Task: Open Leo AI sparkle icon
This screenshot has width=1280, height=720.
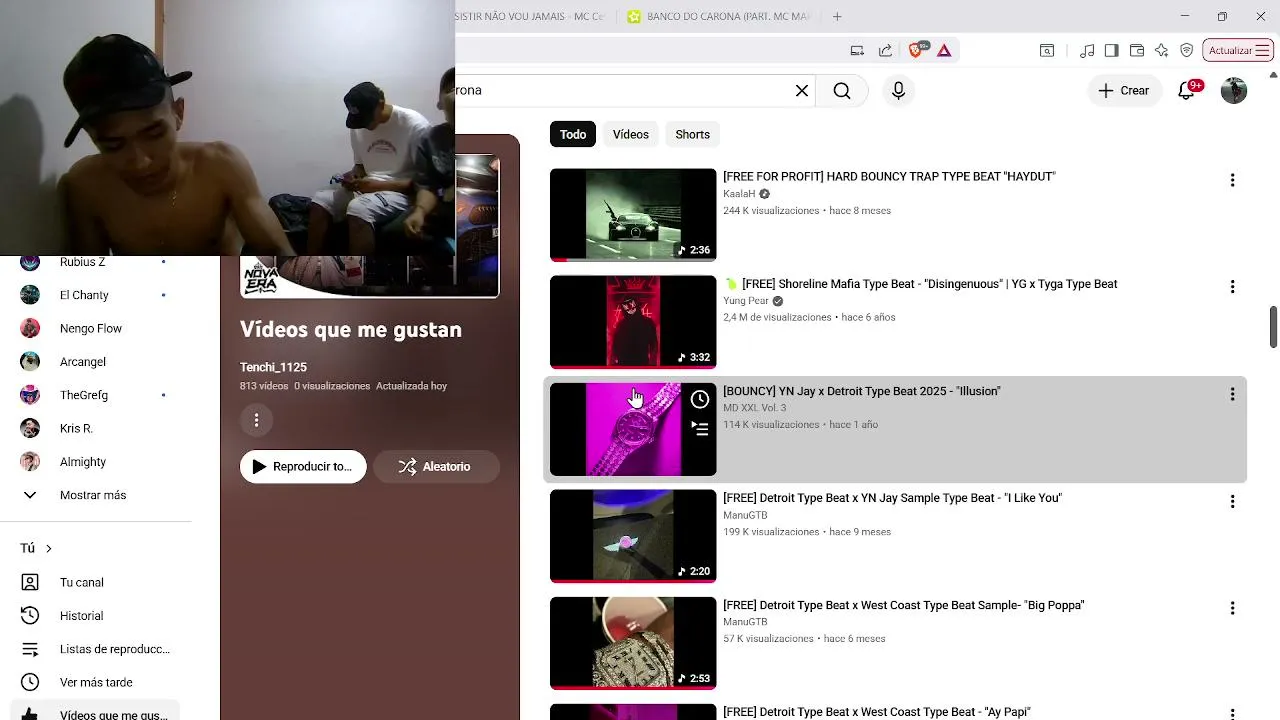Action: click(x=1161, y=50)
